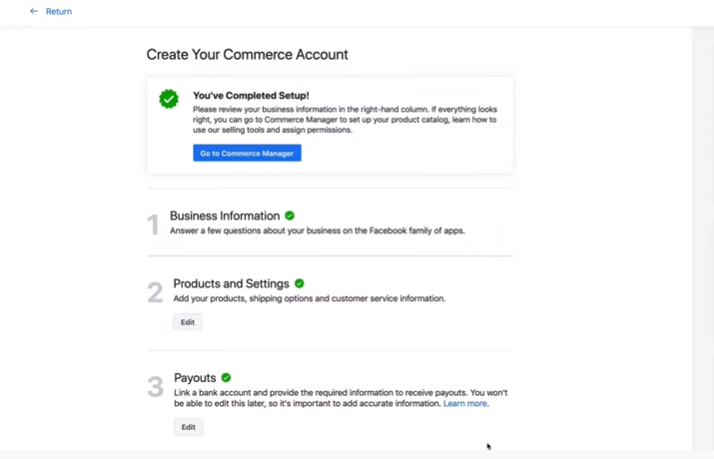714x459 pixels.
Task: Click the green setup completed badge icon
Action: click(168, 99)
